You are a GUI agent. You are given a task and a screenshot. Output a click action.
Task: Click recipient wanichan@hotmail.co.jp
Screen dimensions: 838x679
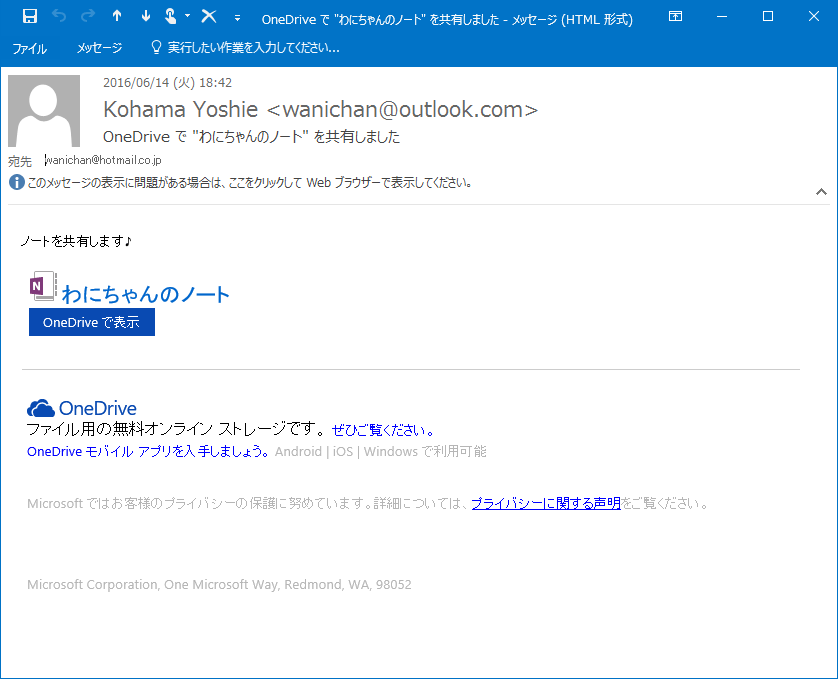click(103, 160)
